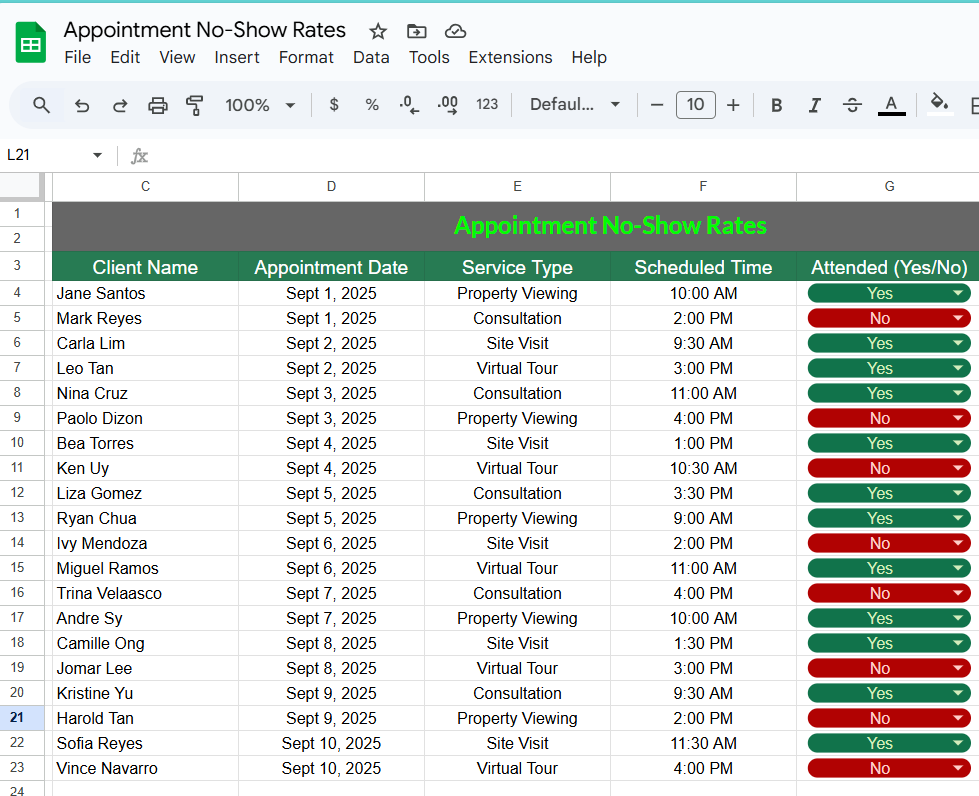Select column D header
The width and height of the screenshot is (979, 796).
tap(332, 186)
